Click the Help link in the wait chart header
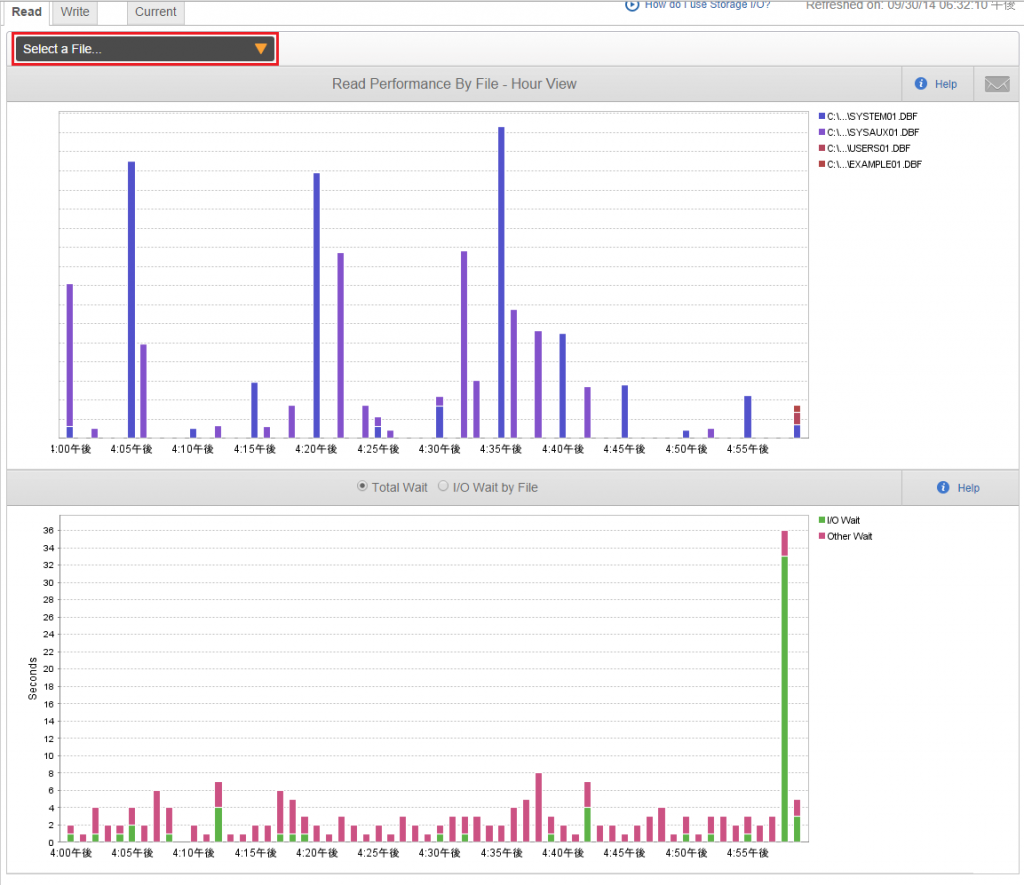 coord(968,488)
